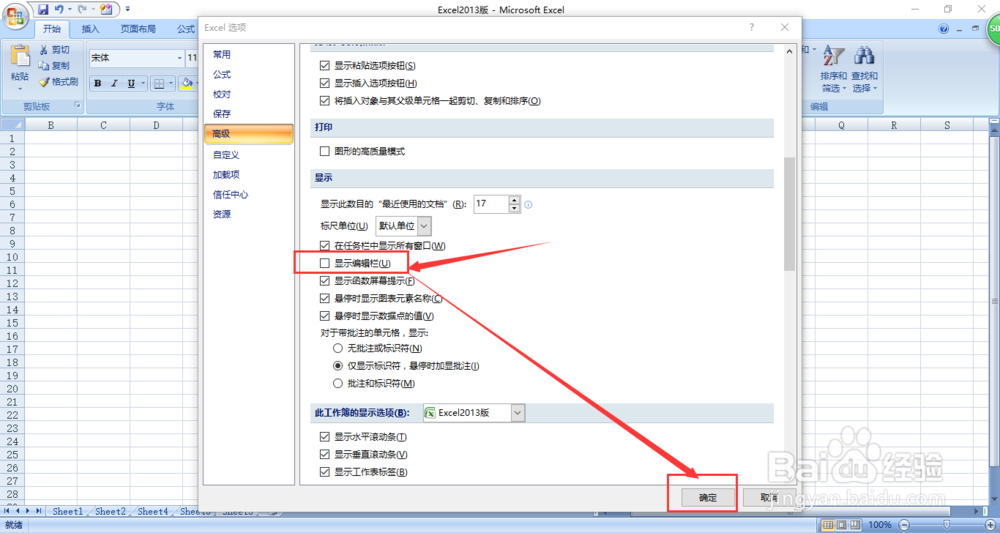Open the Office button menu
Image resolution: width=1000 pixels, height=533 pixels.
[14, 15]
